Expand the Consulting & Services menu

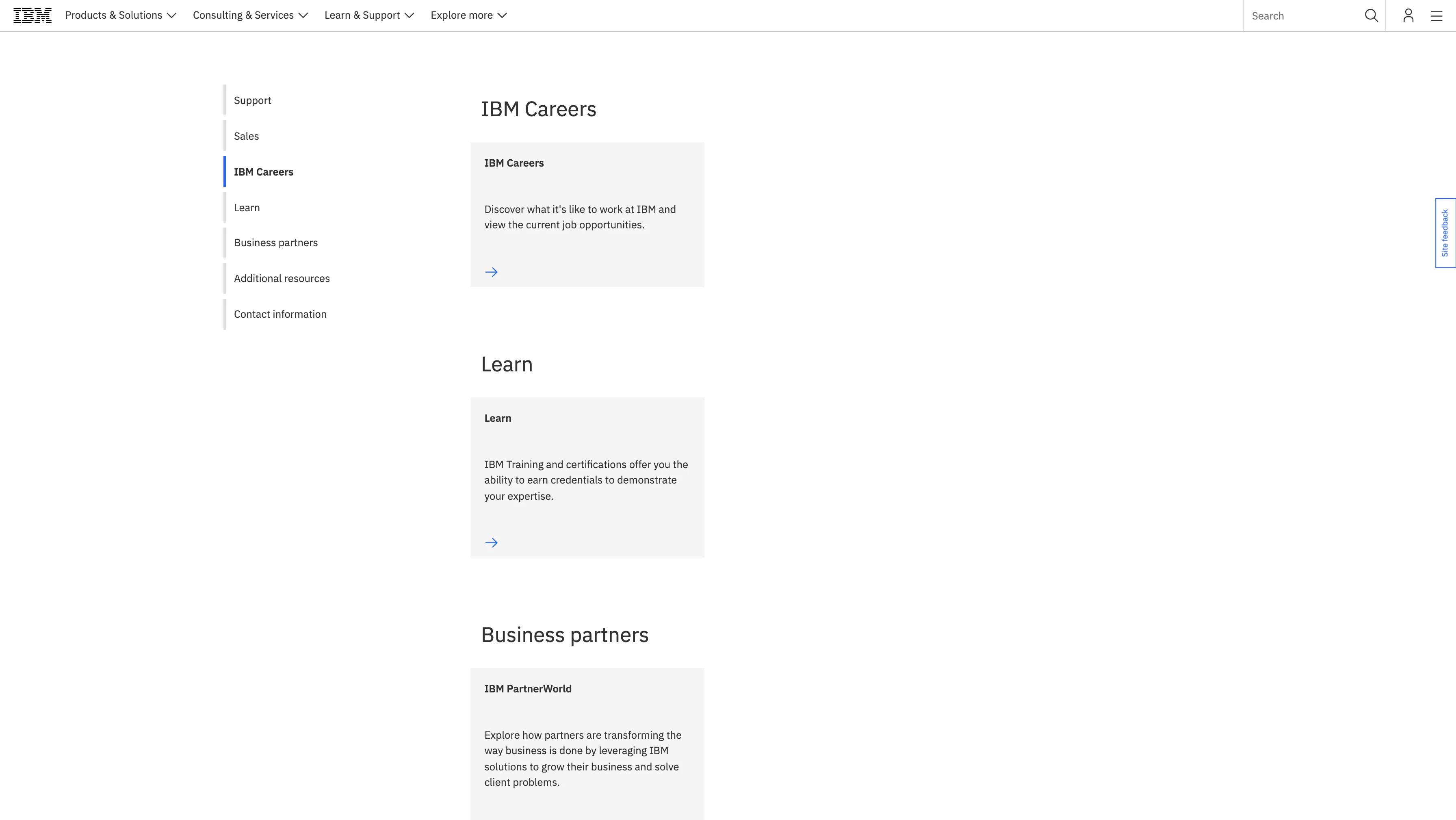250,15
